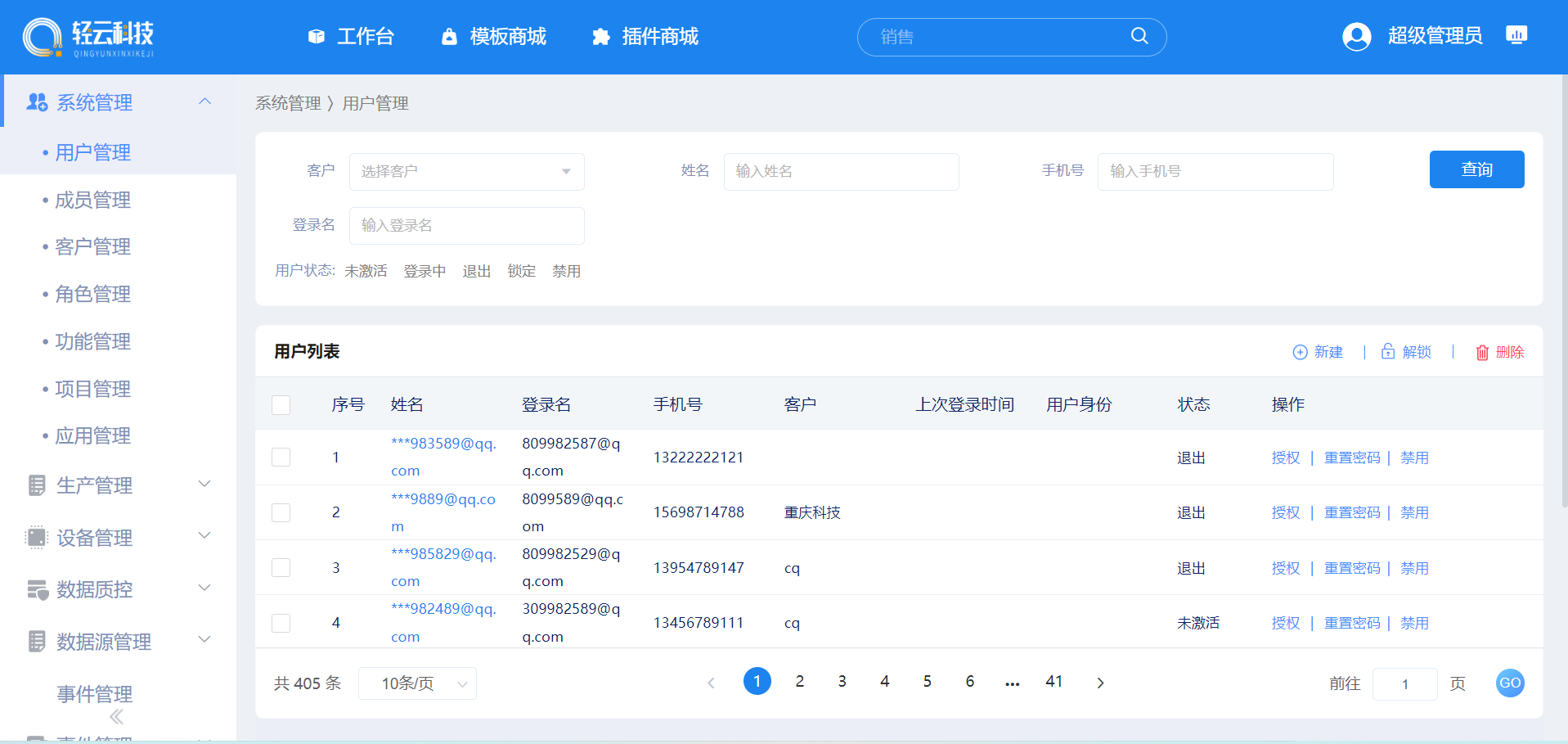The width and height of the screenshot is (1568, 744).
Task: Click the round GO button
Action: click(x=1510, y=683)
